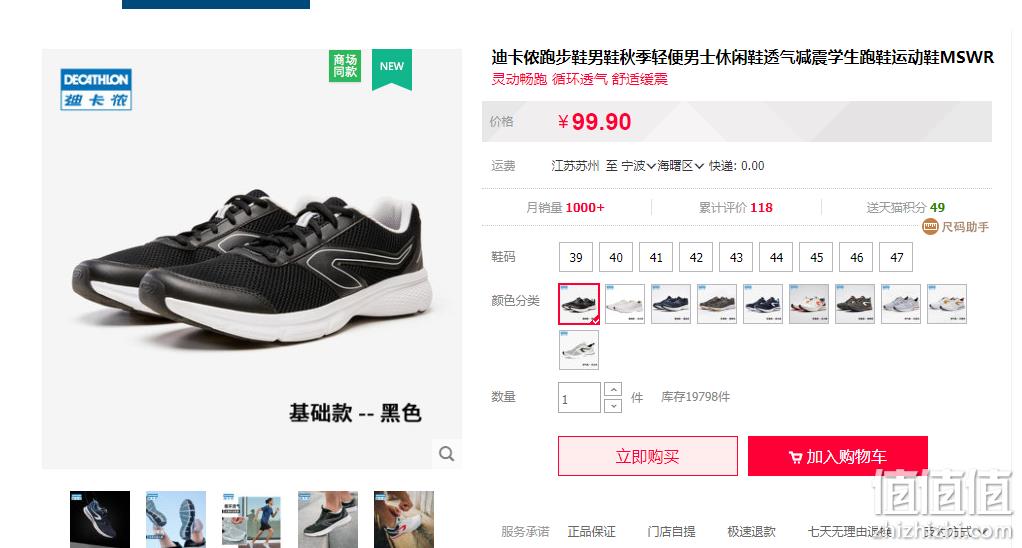Image resolution: width=1022 pixels, height=548 pixels.
Task: Choose shoe size 47
Action: click(x=896, y=257)
